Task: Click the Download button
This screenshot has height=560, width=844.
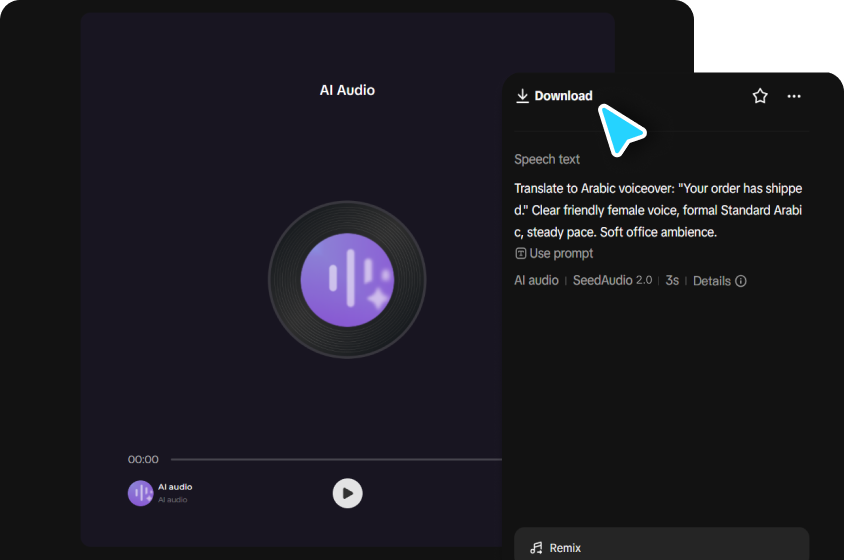Action: (x=554, y=96)
